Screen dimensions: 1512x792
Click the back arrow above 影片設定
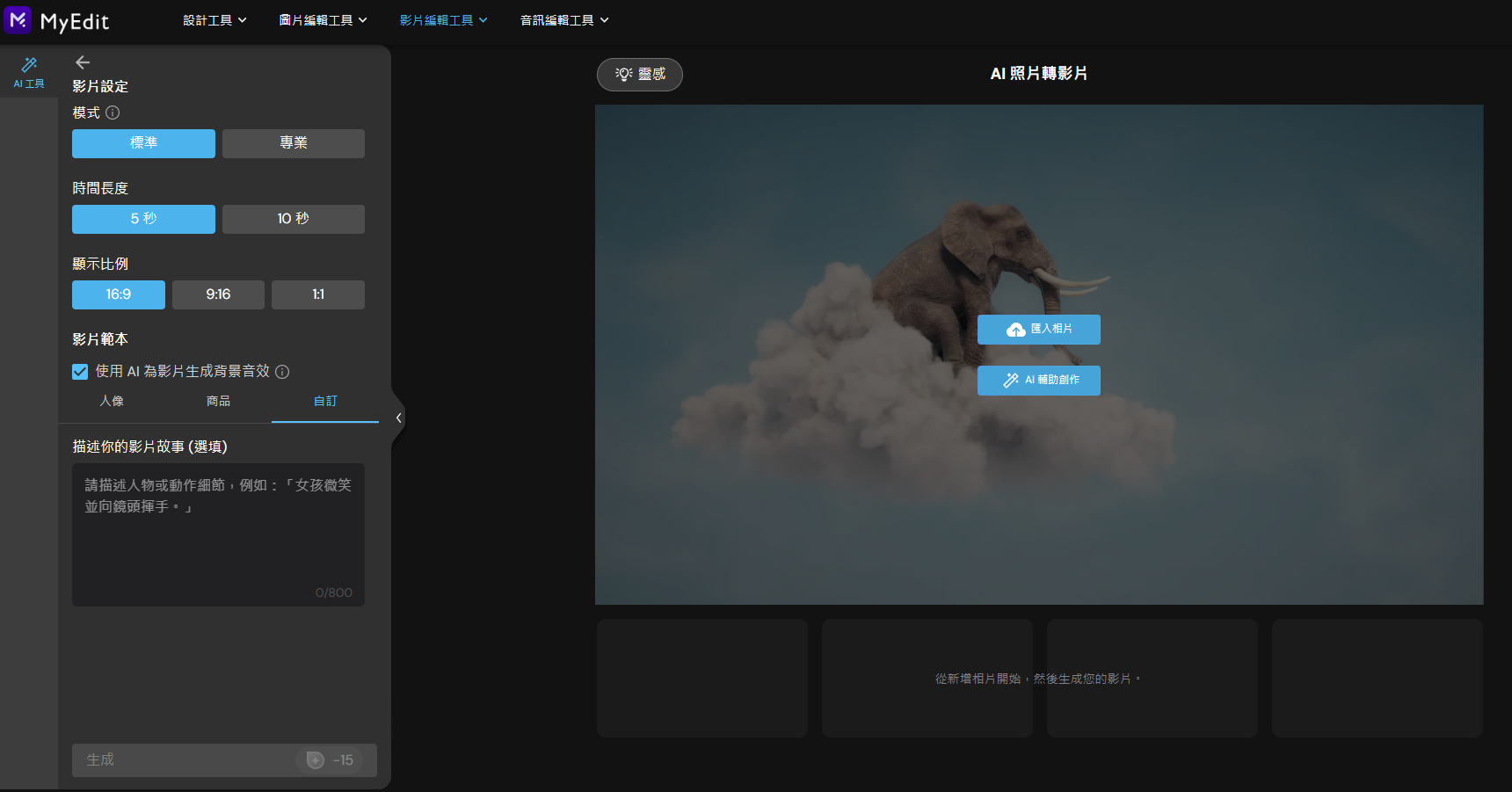[83, 62]
